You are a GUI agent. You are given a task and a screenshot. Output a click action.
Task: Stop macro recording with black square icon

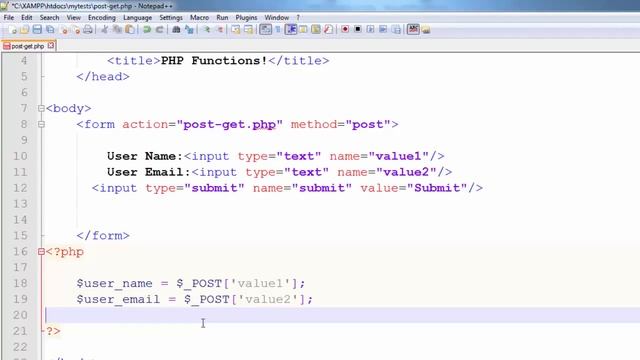point(358,29)
